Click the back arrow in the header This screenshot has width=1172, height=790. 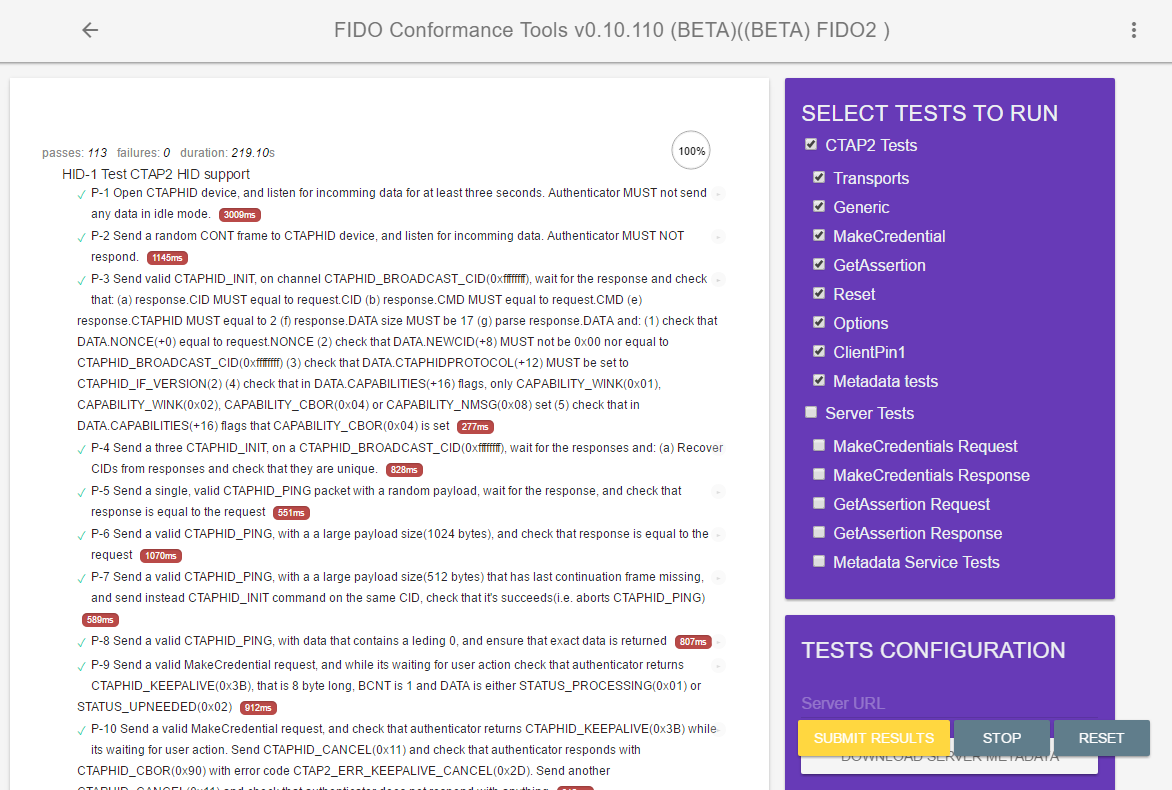point(90,30)
